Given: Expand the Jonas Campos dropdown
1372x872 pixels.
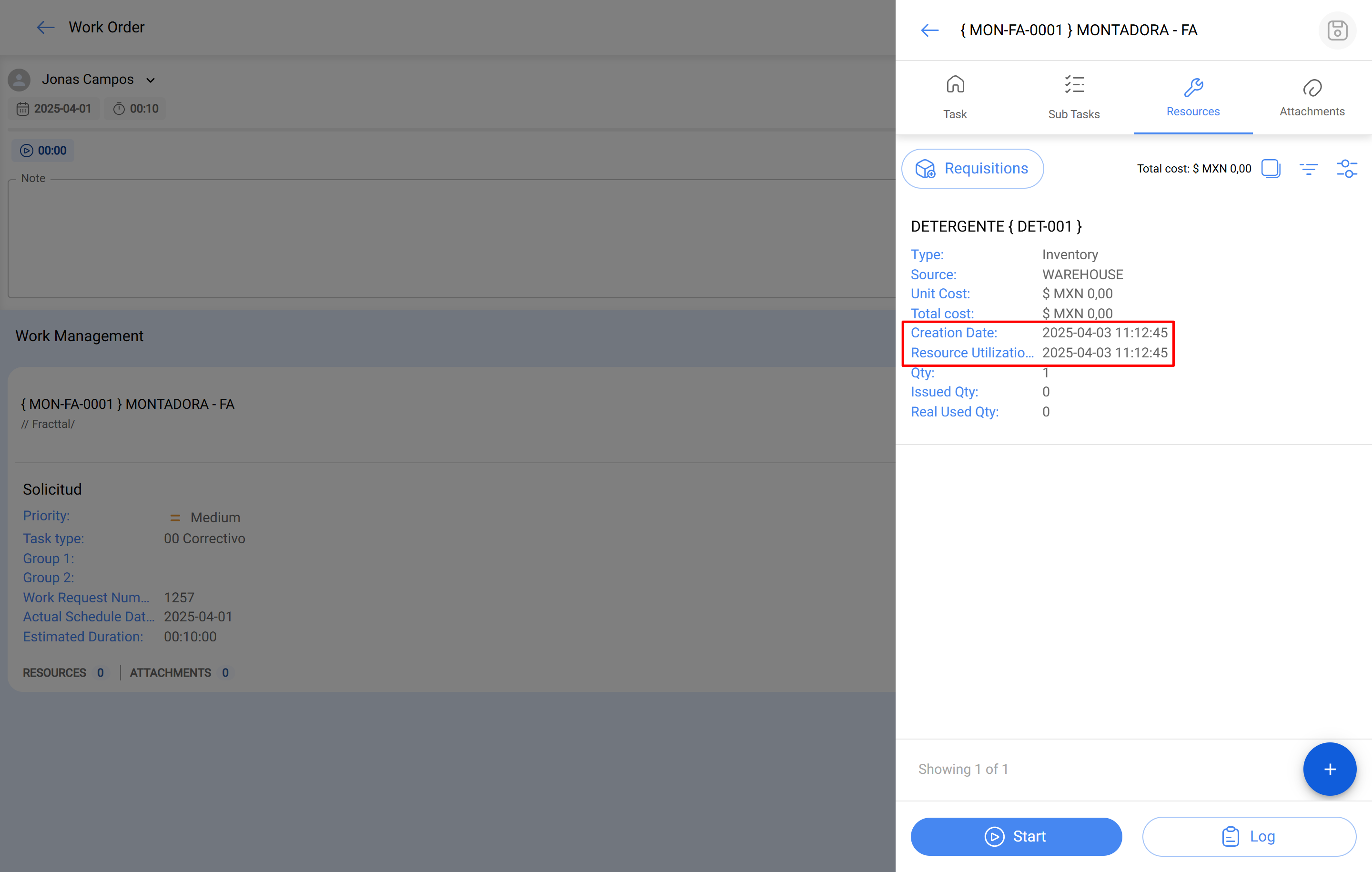Looking at the screenshot, I should [x=151, y=81].
